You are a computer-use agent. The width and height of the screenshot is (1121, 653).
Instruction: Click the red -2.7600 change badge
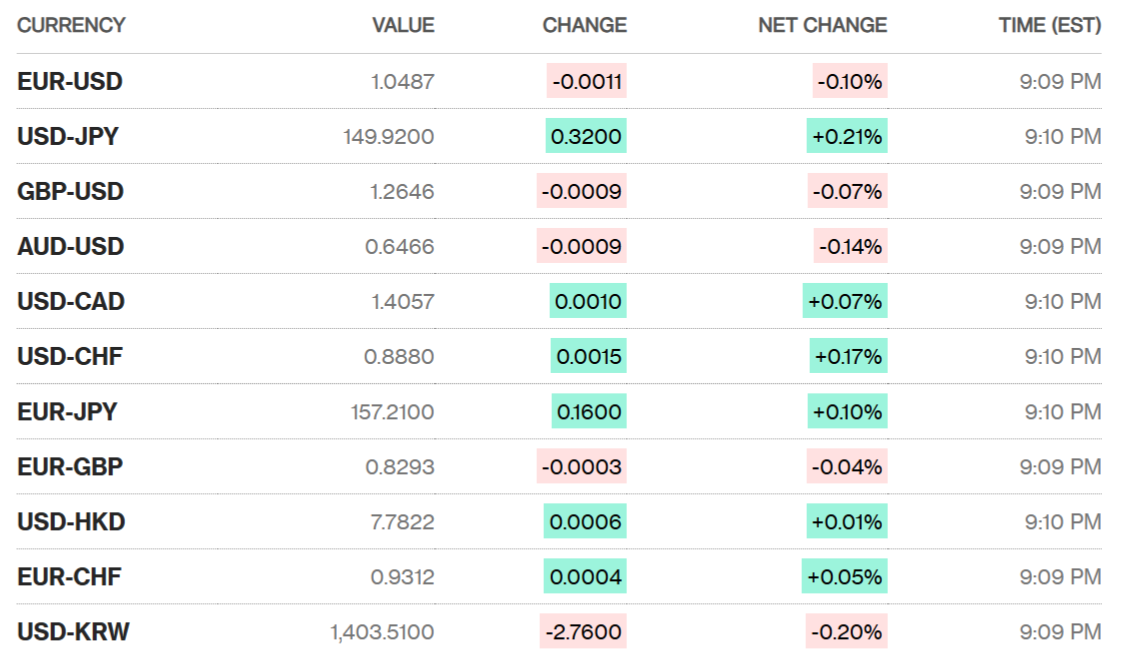pos(583,632)
